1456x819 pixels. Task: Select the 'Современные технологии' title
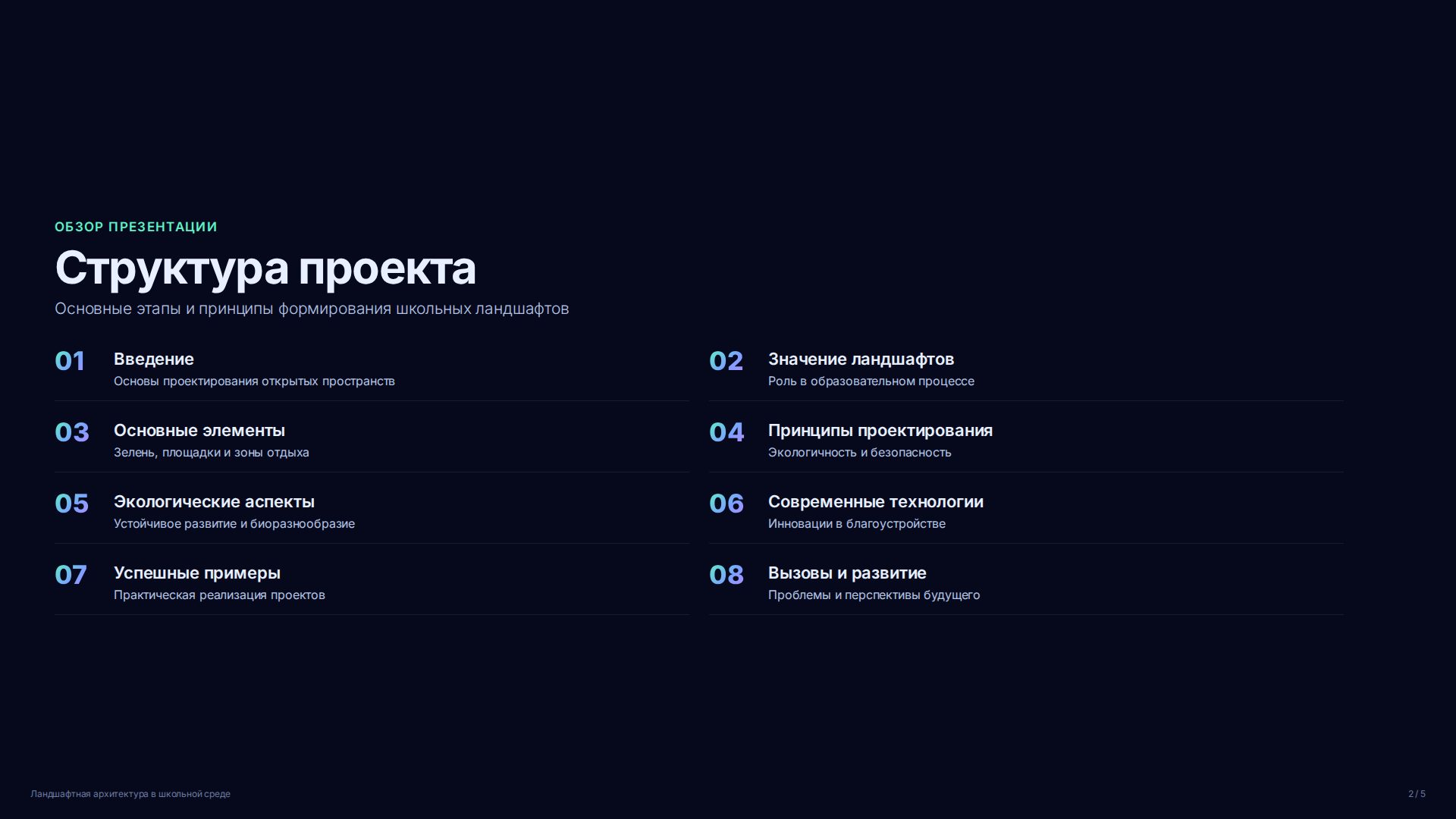[876, 502]
